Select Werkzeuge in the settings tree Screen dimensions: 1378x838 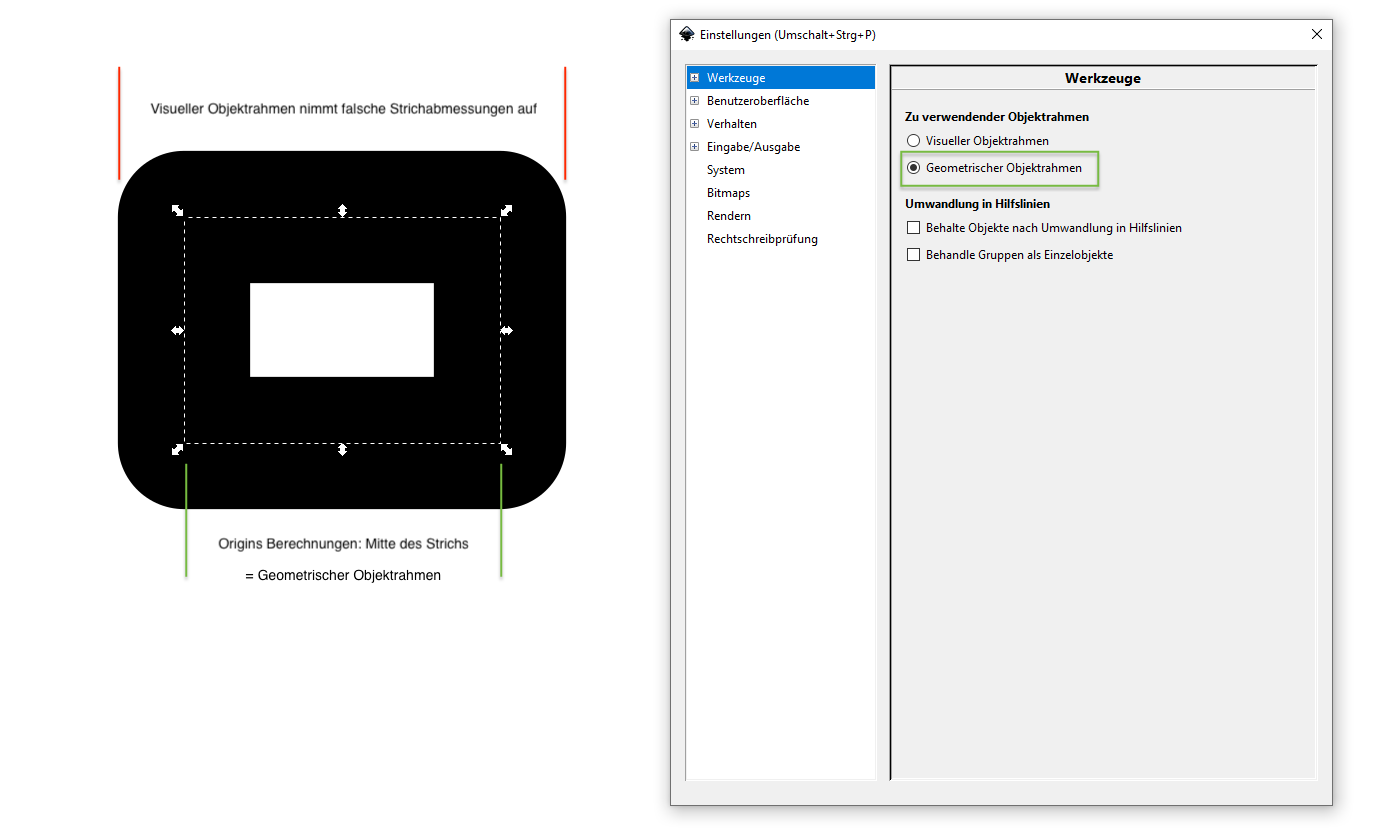tap(736, 78)
